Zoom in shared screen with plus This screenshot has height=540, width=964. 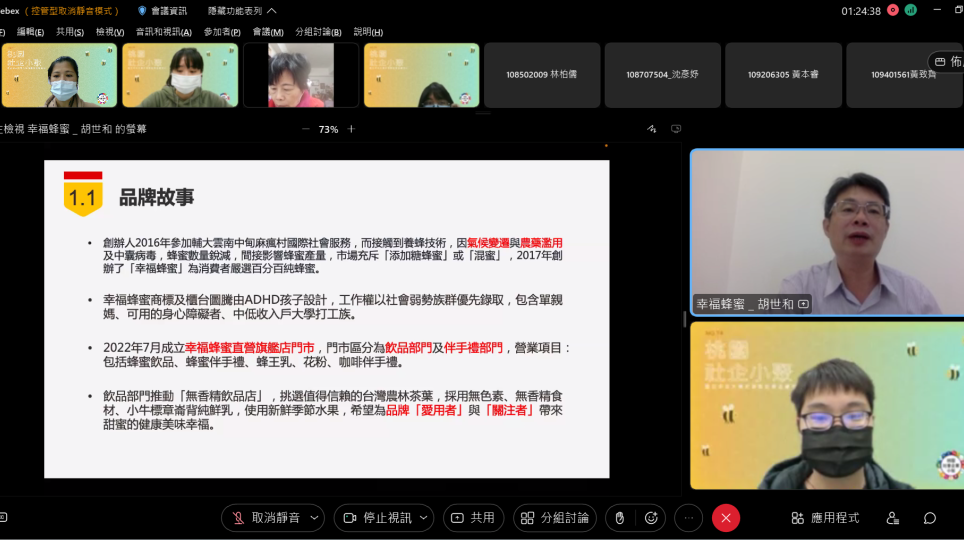point(351,129)
